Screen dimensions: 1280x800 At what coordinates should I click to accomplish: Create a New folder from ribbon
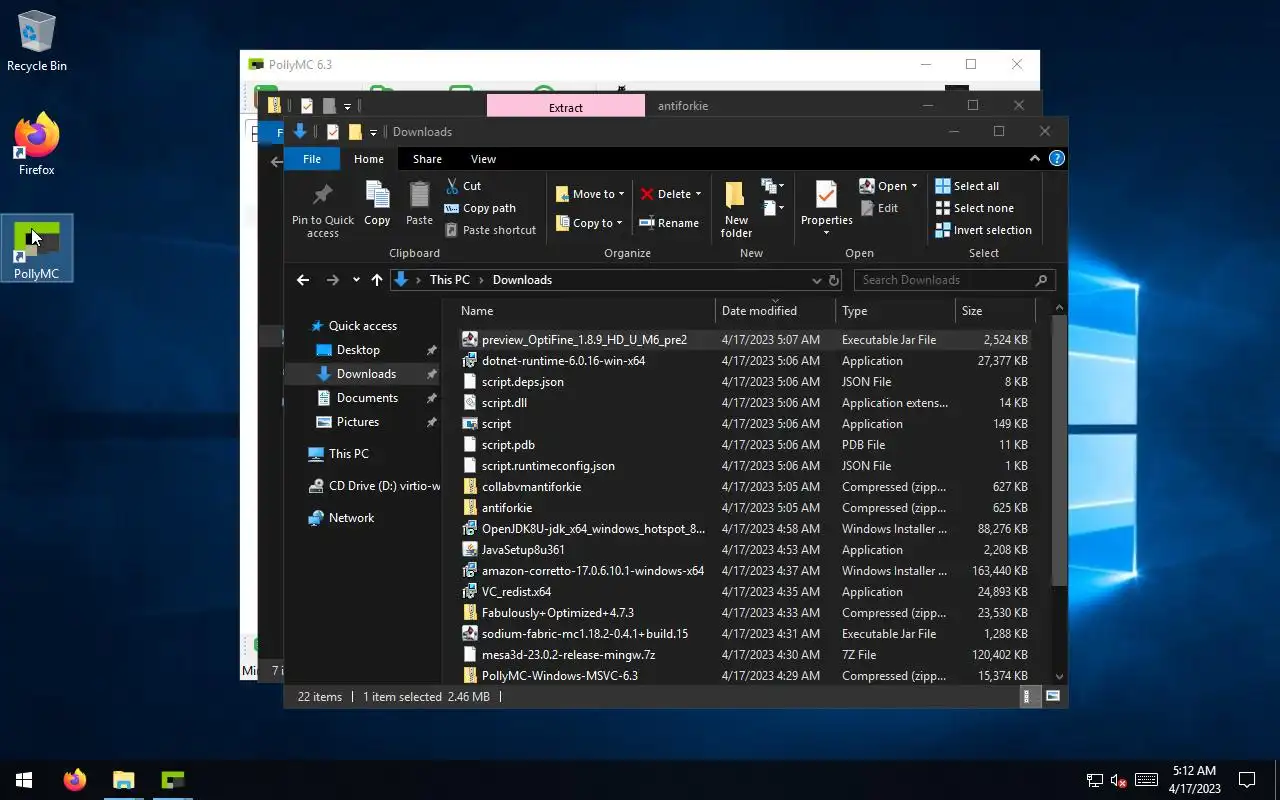pos(736,209)
